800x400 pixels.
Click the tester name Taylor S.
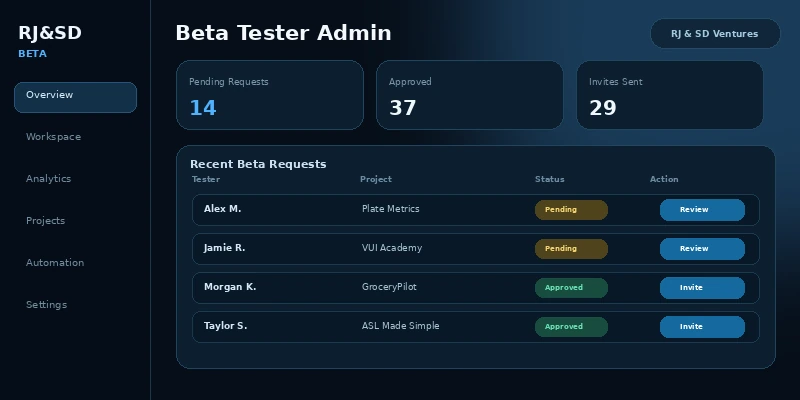pos(226,326)
